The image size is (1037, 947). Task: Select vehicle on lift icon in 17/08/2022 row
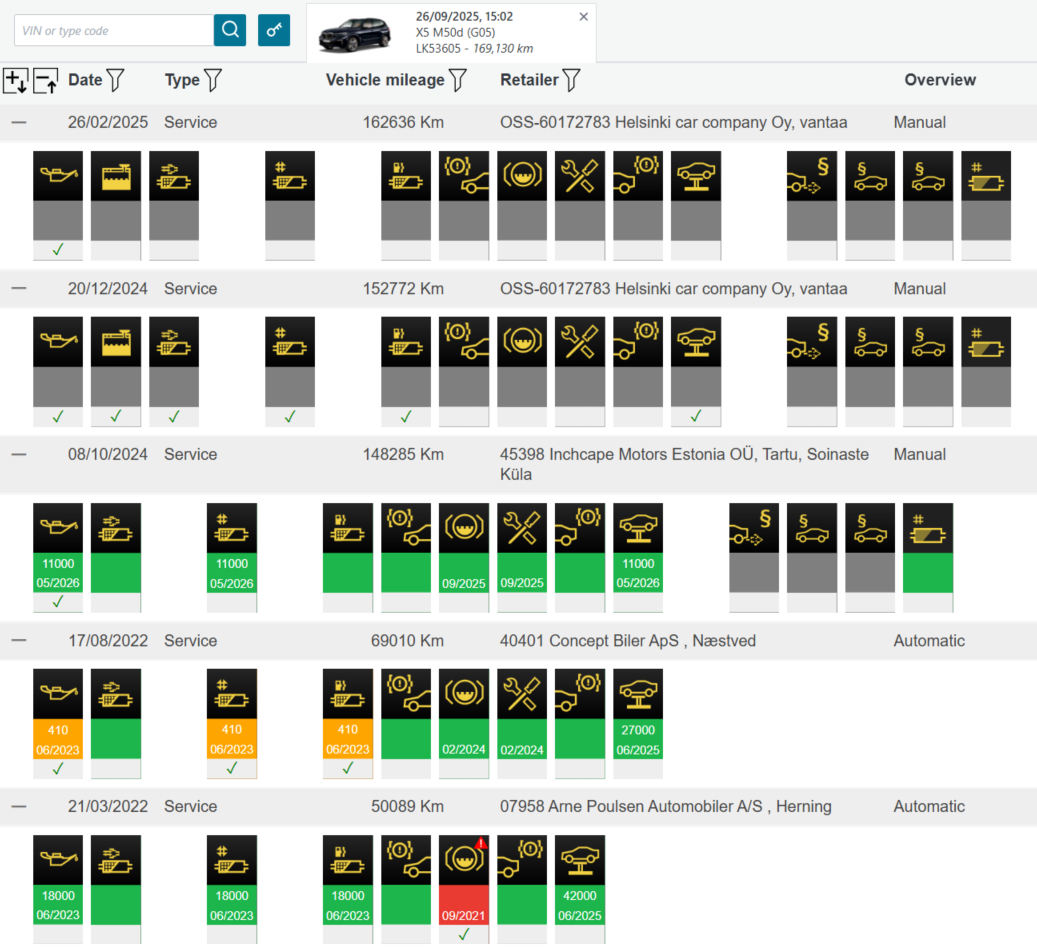(638, 693)
